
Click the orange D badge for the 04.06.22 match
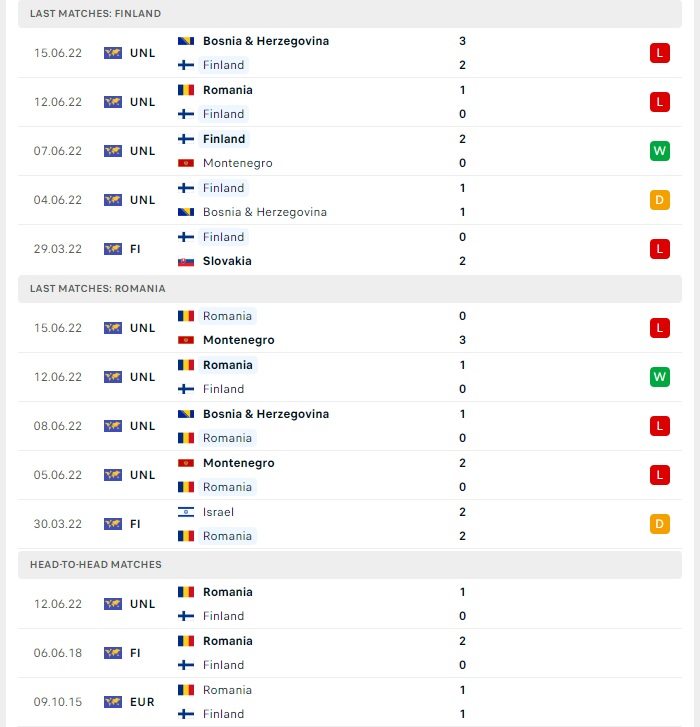point(660,200)
